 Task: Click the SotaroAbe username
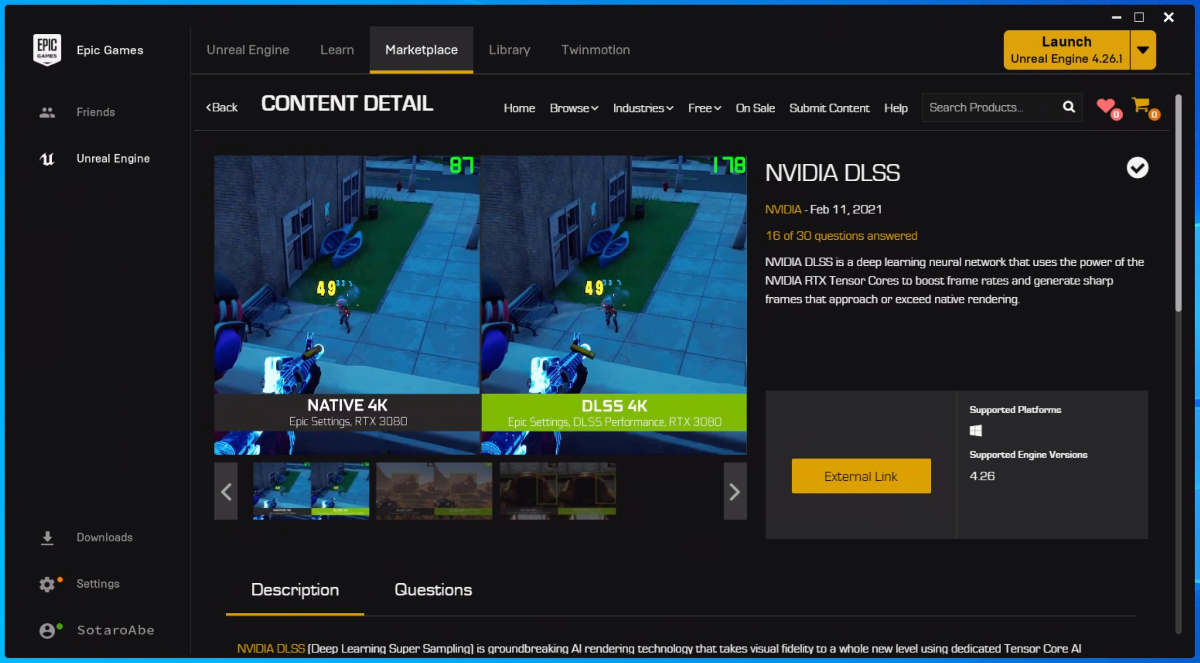pyautogui.click(x=116, y=630)
